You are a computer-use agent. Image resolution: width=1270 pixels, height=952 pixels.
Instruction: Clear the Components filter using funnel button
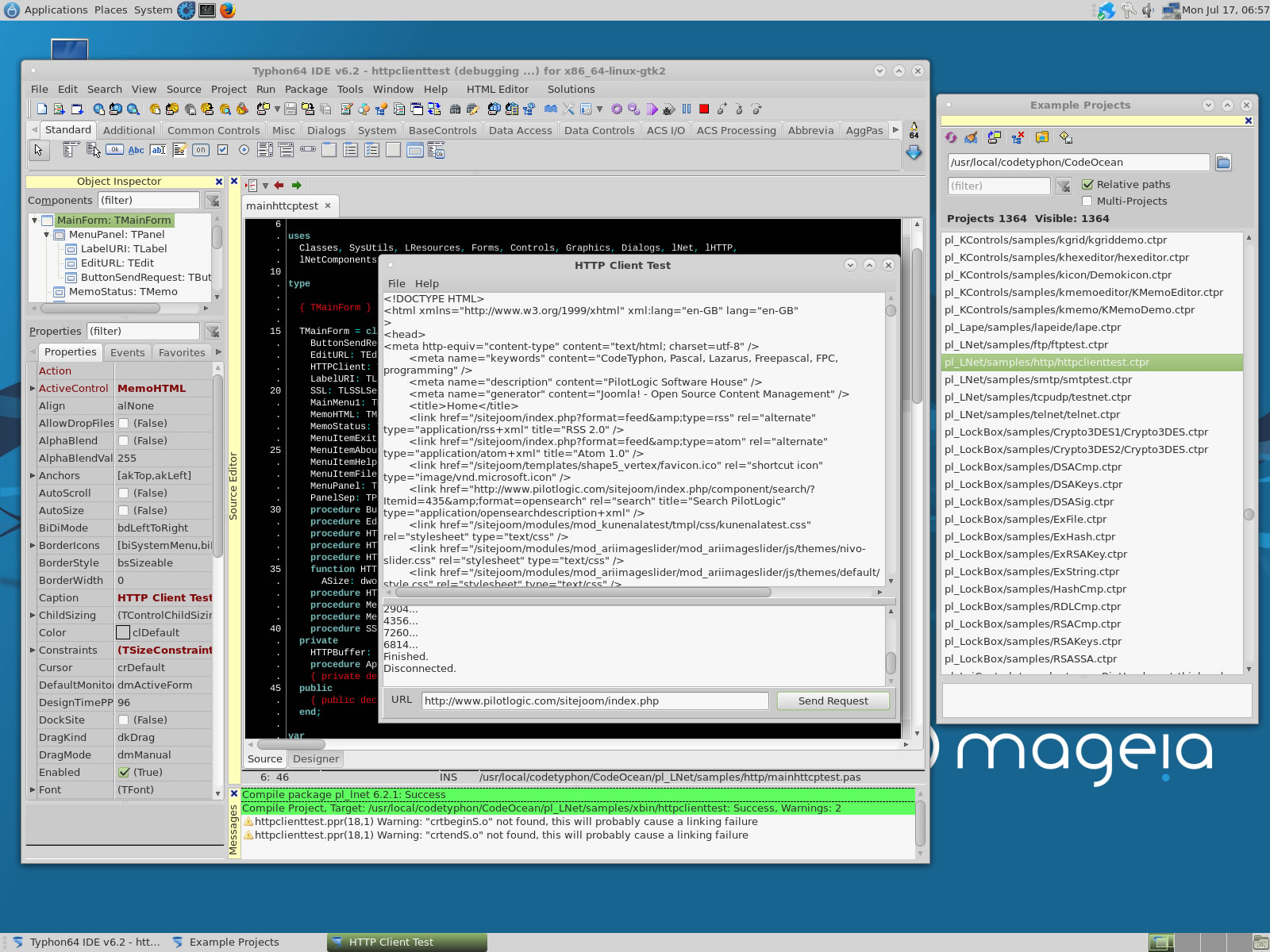[213, 201]
